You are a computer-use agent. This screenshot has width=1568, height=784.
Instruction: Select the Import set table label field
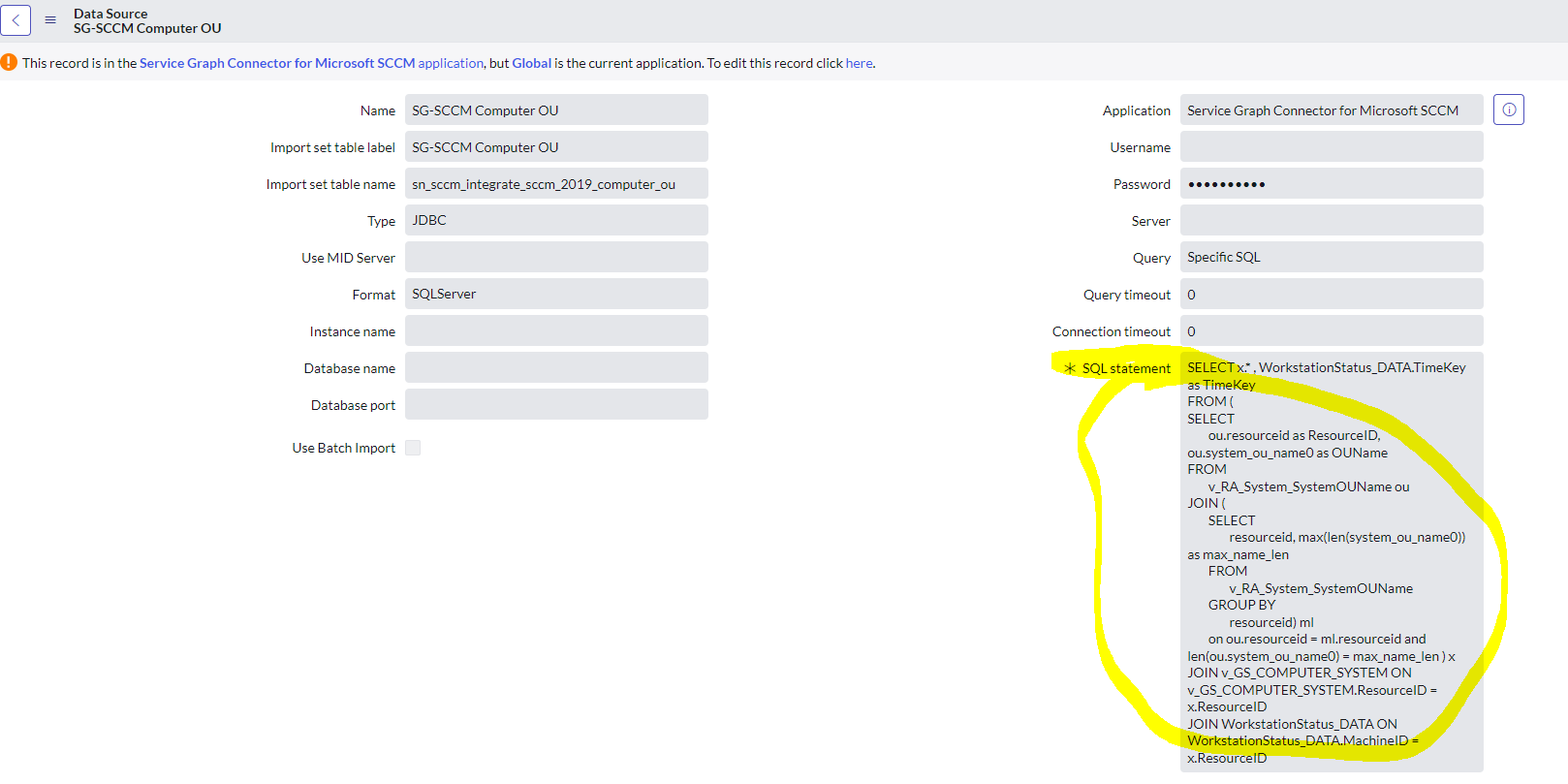tap(556, 146)
